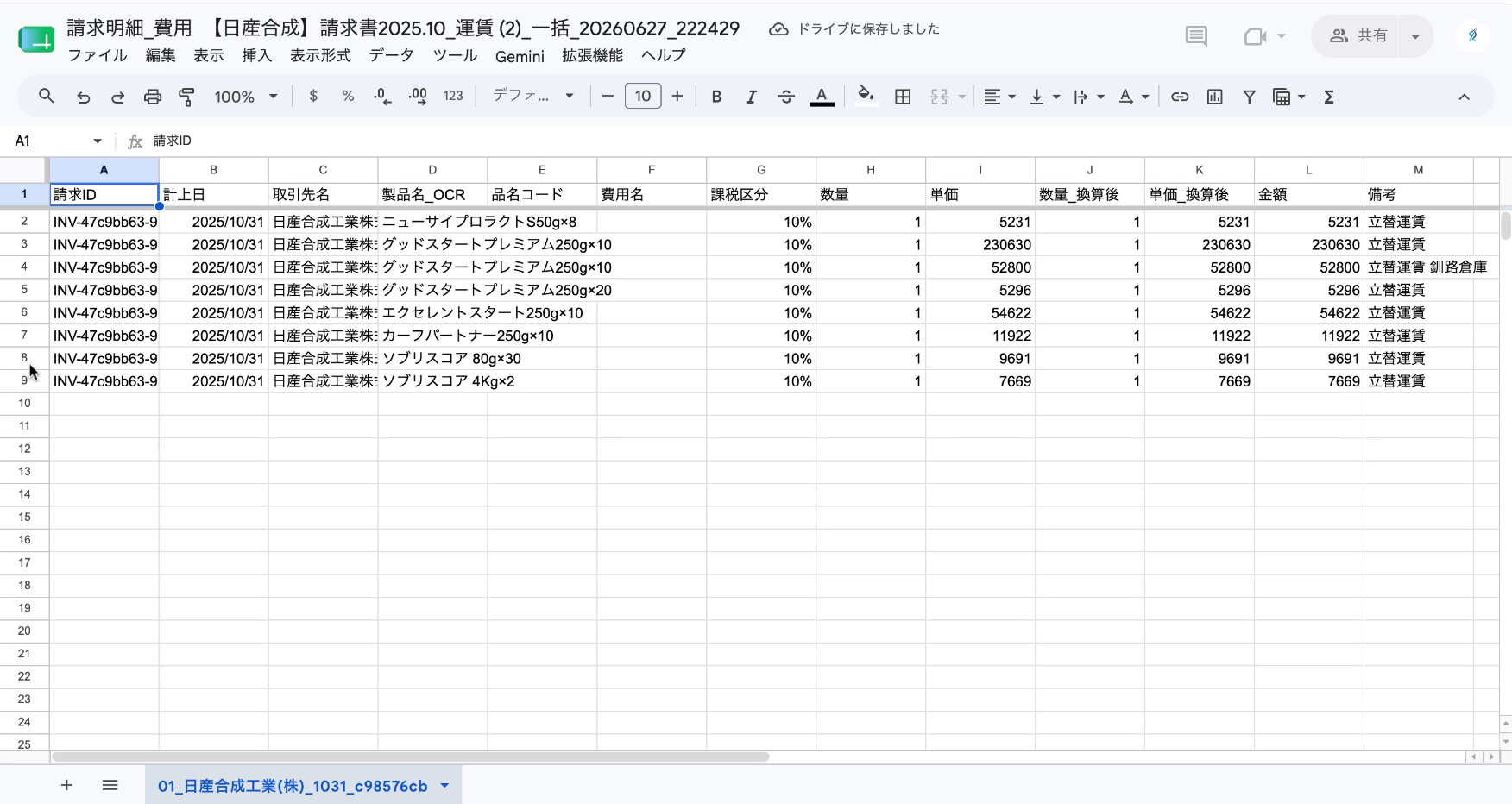Open the 表示 menu
Image resolution: width=1512 pixels, height=804 pixels.
(208, 55)
